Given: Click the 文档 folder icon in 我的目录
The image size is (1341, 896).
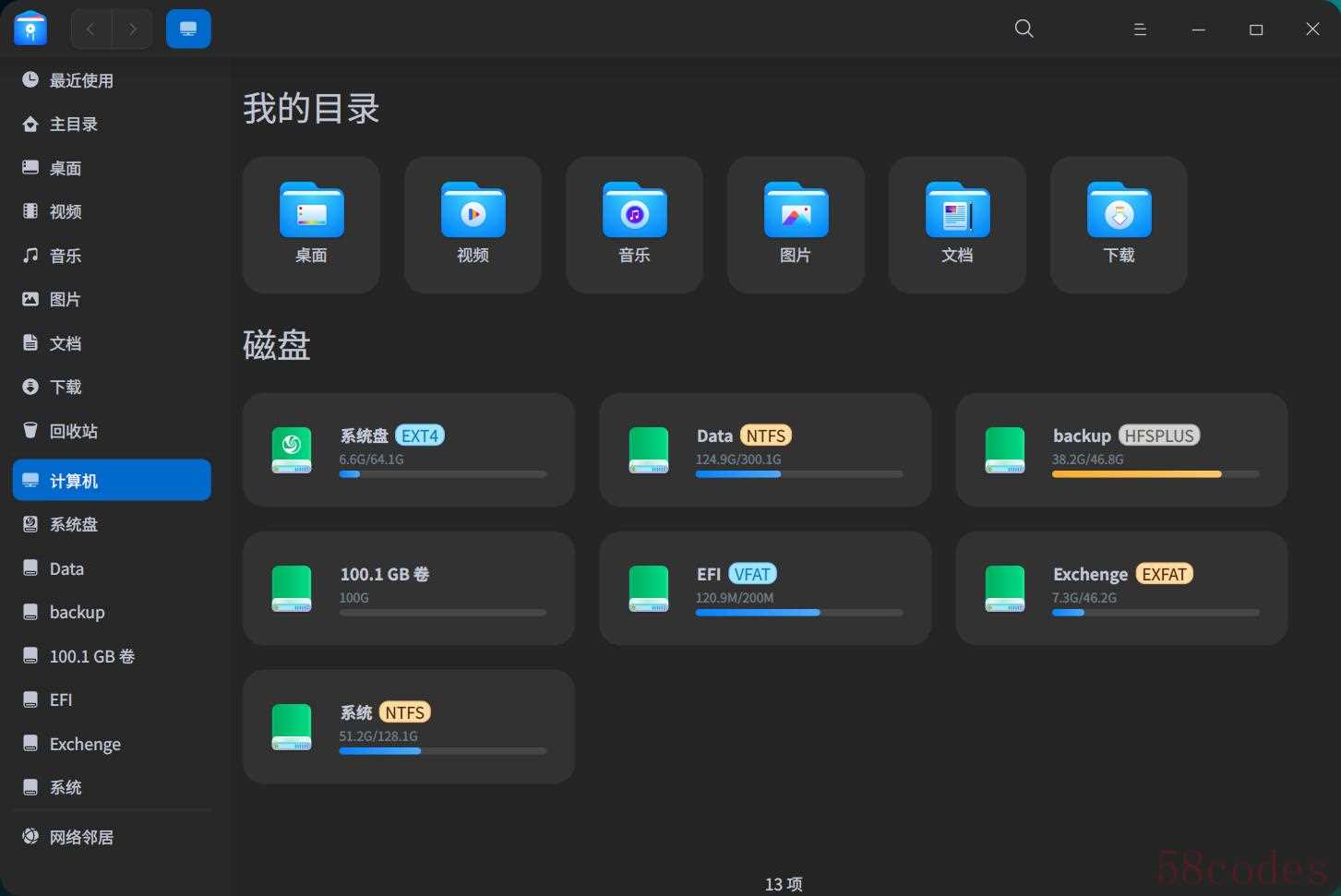Looking at the screenshot, I should [957, 210].
